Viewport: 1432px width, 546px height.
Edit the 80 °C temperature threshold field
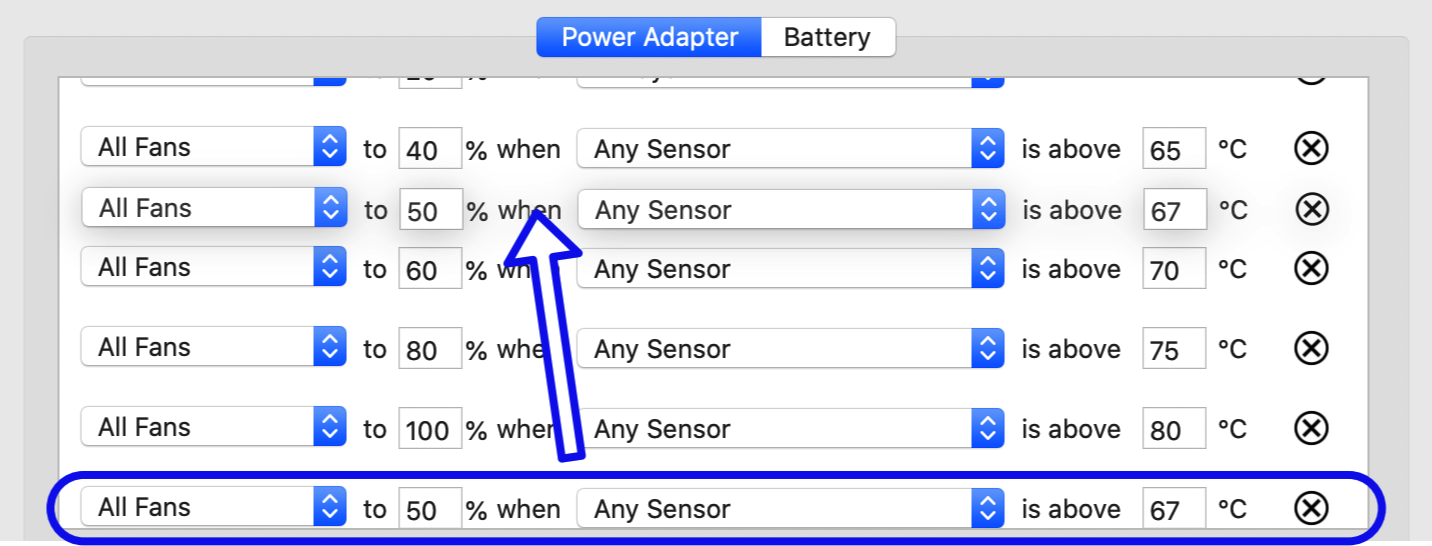[1173, 429]
